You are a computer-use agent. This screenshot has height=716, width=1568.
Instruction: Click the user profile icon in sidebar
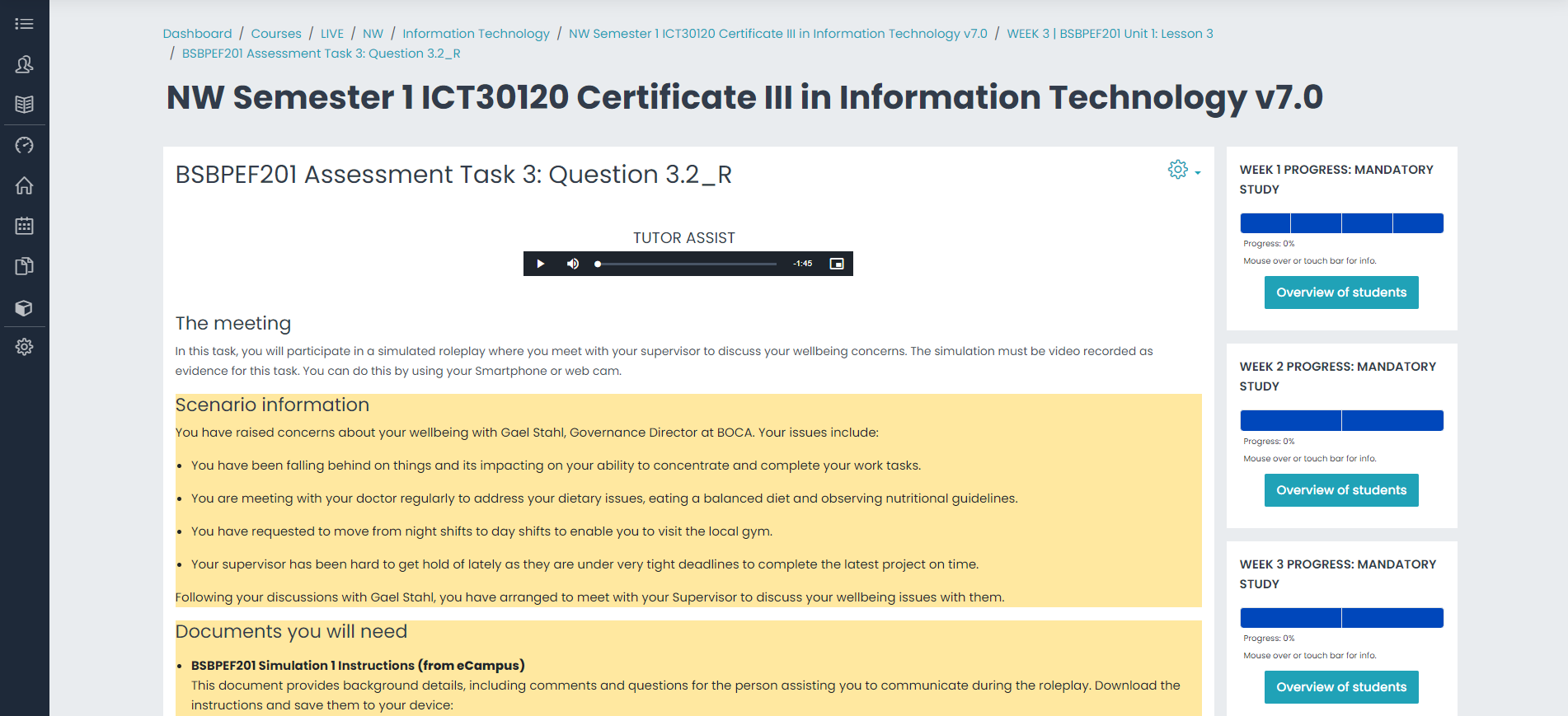tap(24, 64)
